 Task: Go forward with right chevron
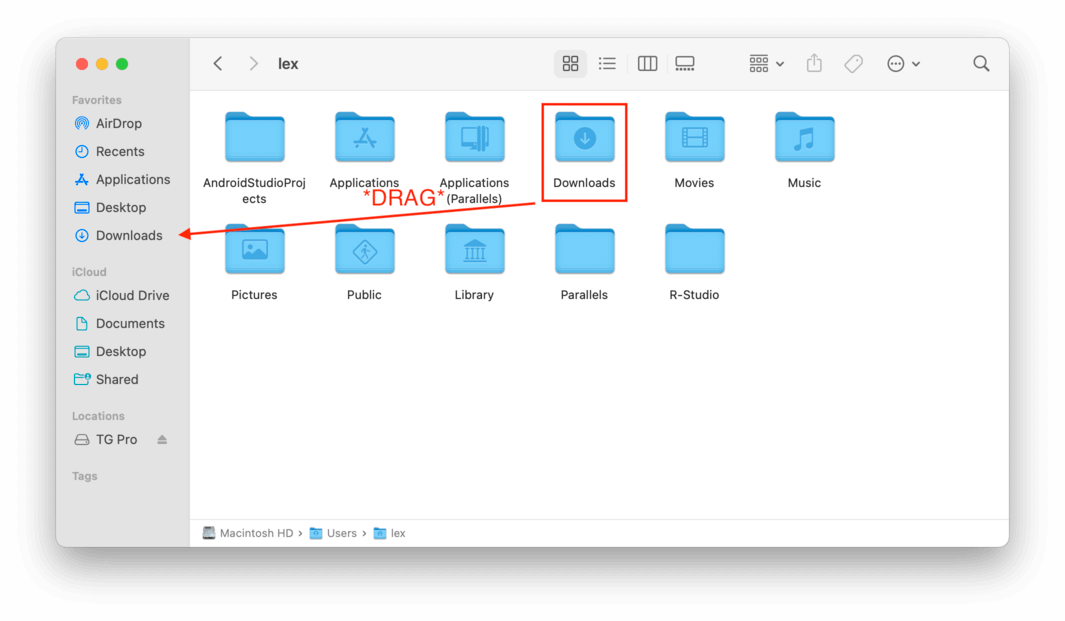(x=254, y=64)
